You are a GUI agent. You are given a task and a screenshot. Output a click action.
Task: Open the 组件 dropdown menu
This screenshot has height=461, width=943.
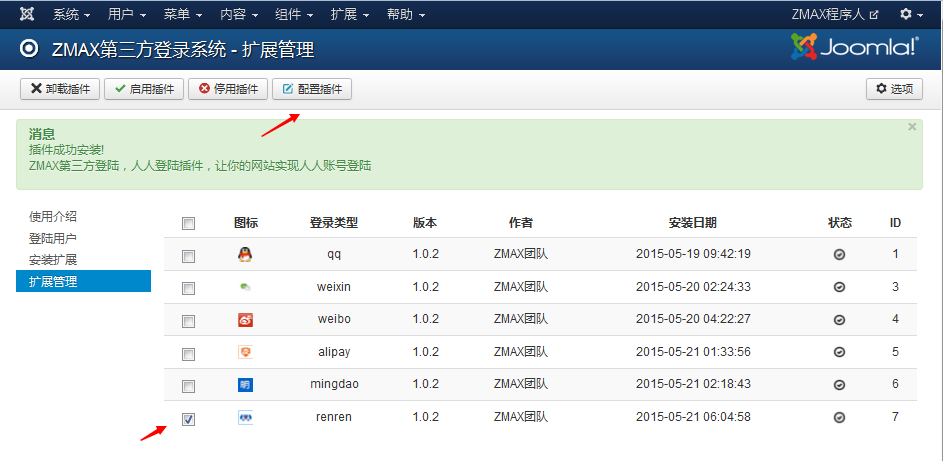pos(293,14)
